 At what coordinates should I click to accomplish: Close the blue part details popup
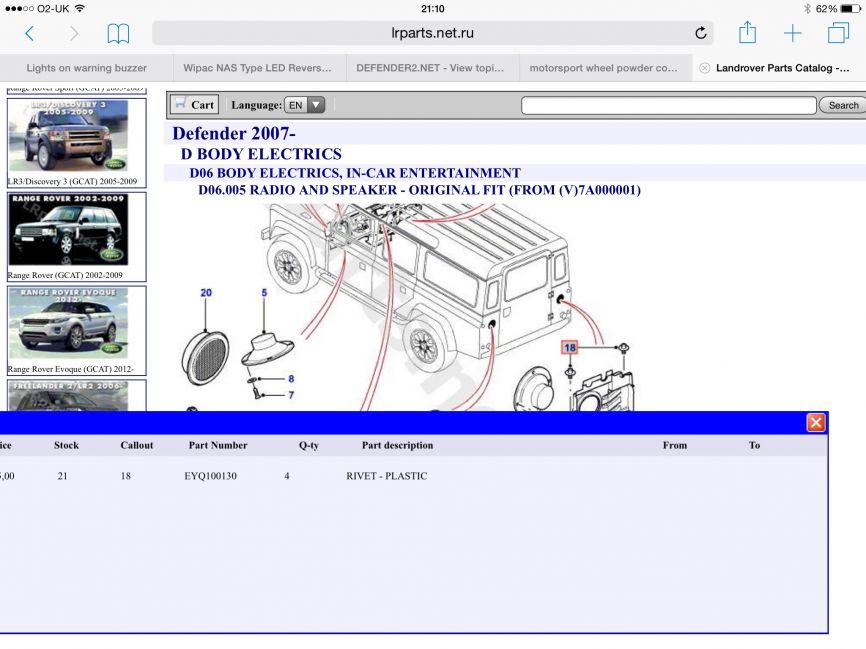point(816,423)
